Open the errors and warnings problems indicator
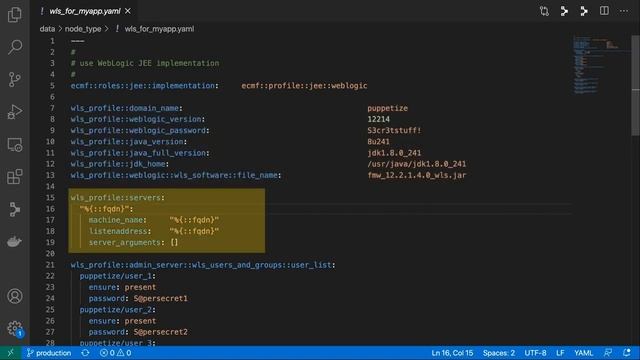The height and width of the screenshot is (360, 640). point(116,353)
